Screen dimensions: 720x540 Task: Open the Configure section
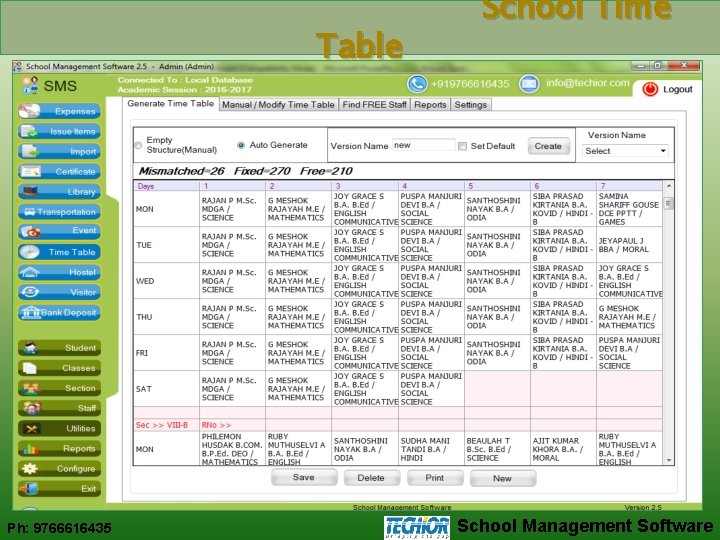tap(59, 469)
